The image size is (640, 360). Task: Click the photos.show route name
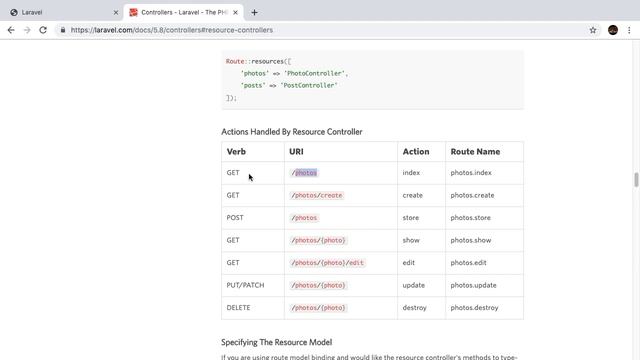click(471, 240)
